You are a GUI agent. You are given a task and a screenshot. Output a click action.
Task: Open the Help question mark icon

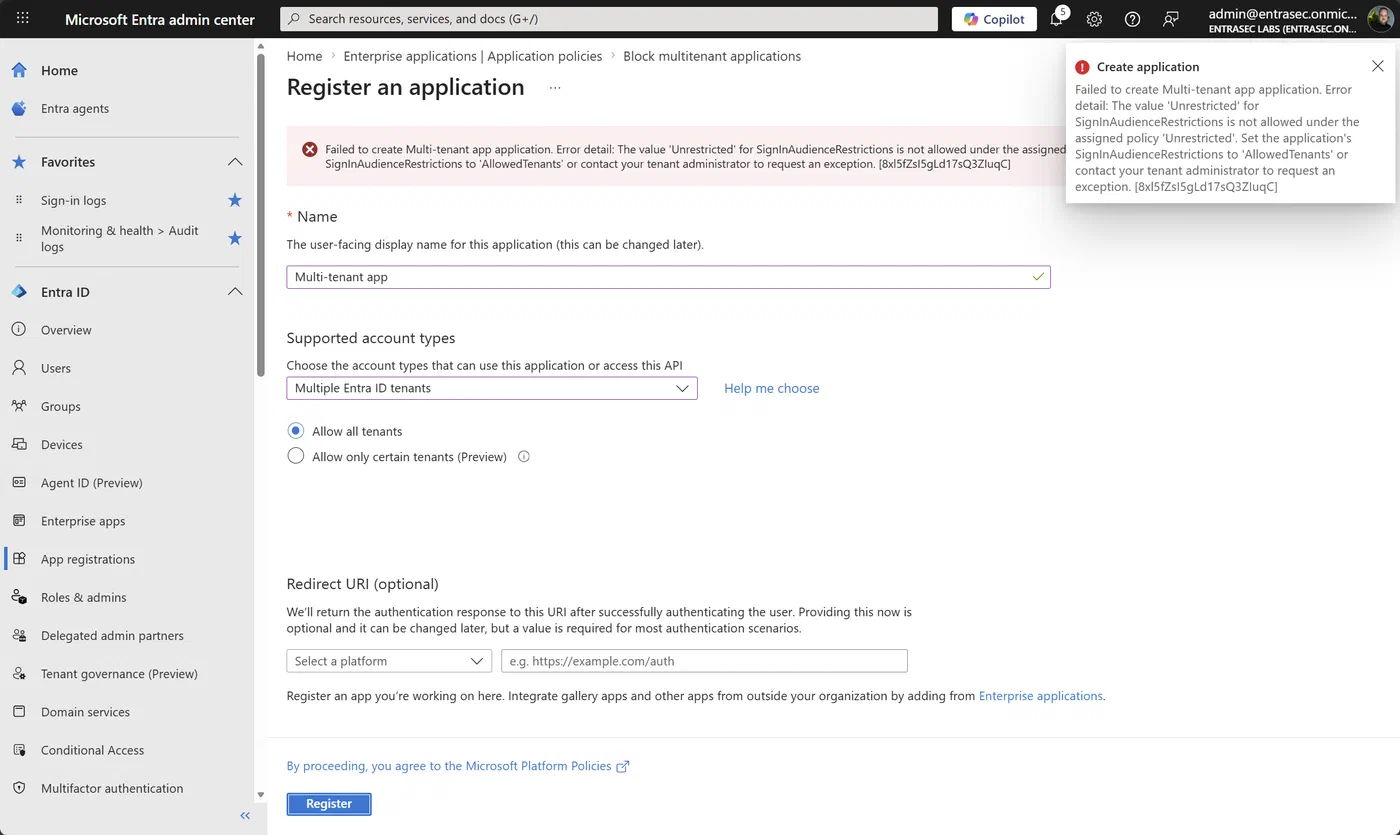[1132, 19]
